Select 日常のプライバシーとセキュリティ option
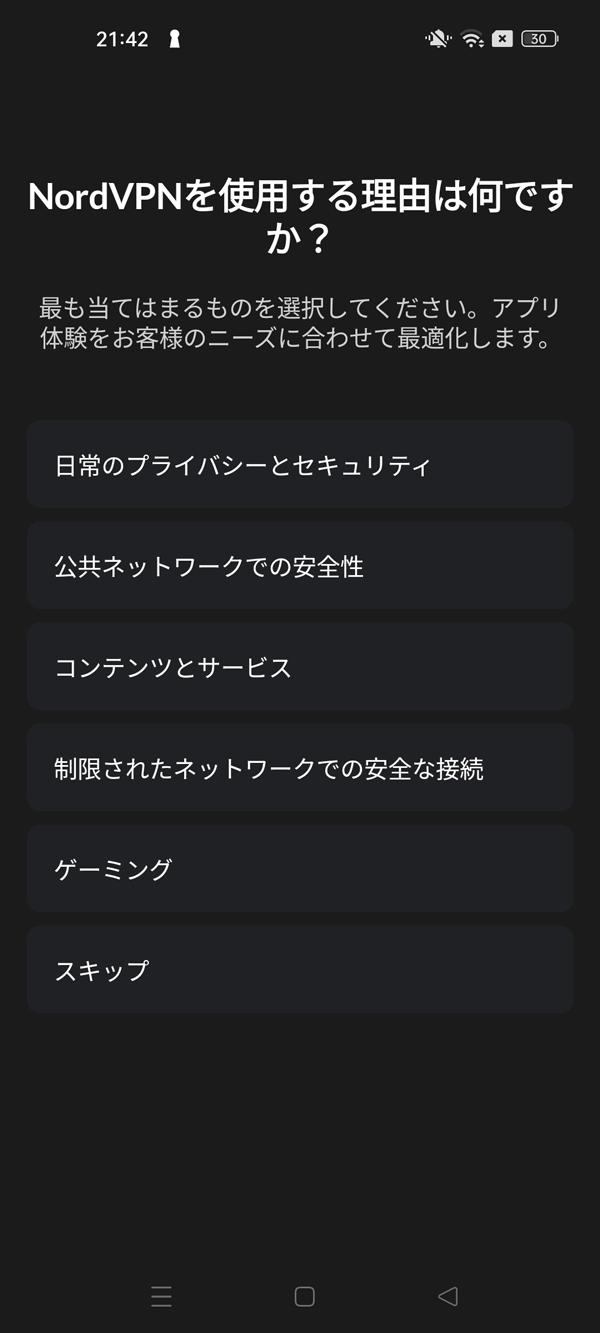 300,465
